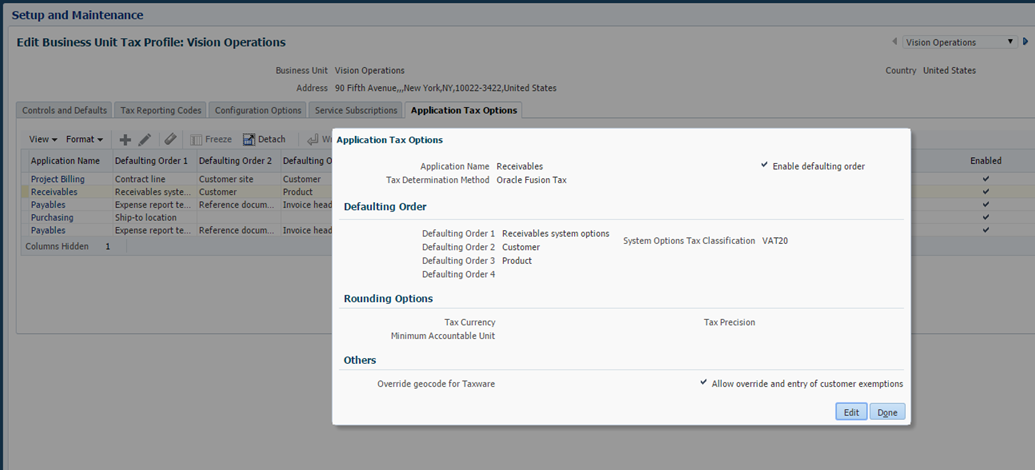Toggle Enable defaulting order checkbox
This screenshot has height=470, width=1035.
pyautogui.click(x=765, y=165)
